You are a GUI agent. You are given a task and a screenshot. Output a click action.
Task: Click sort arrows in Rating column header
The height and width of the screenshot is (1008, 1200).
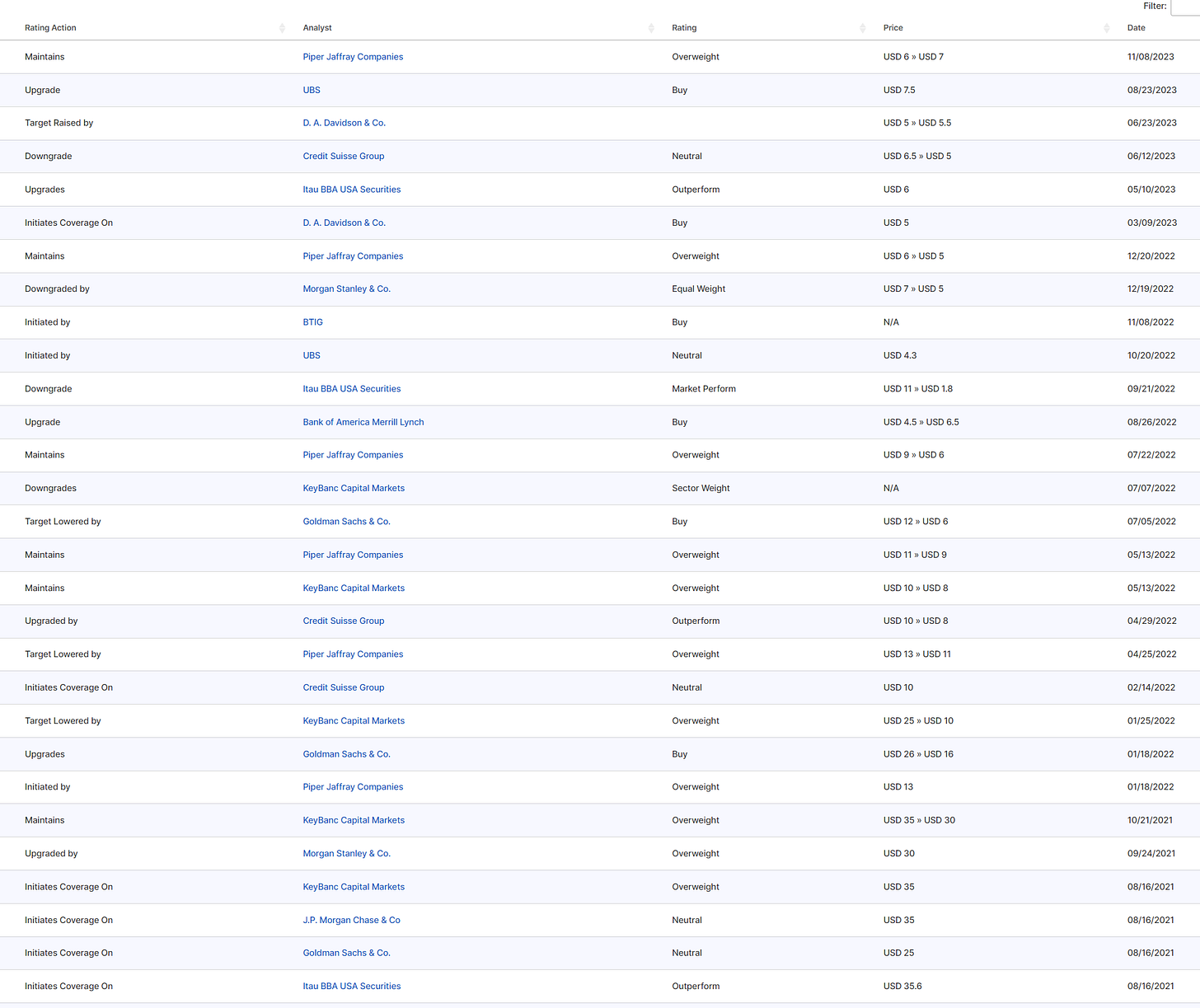(862, 28)
